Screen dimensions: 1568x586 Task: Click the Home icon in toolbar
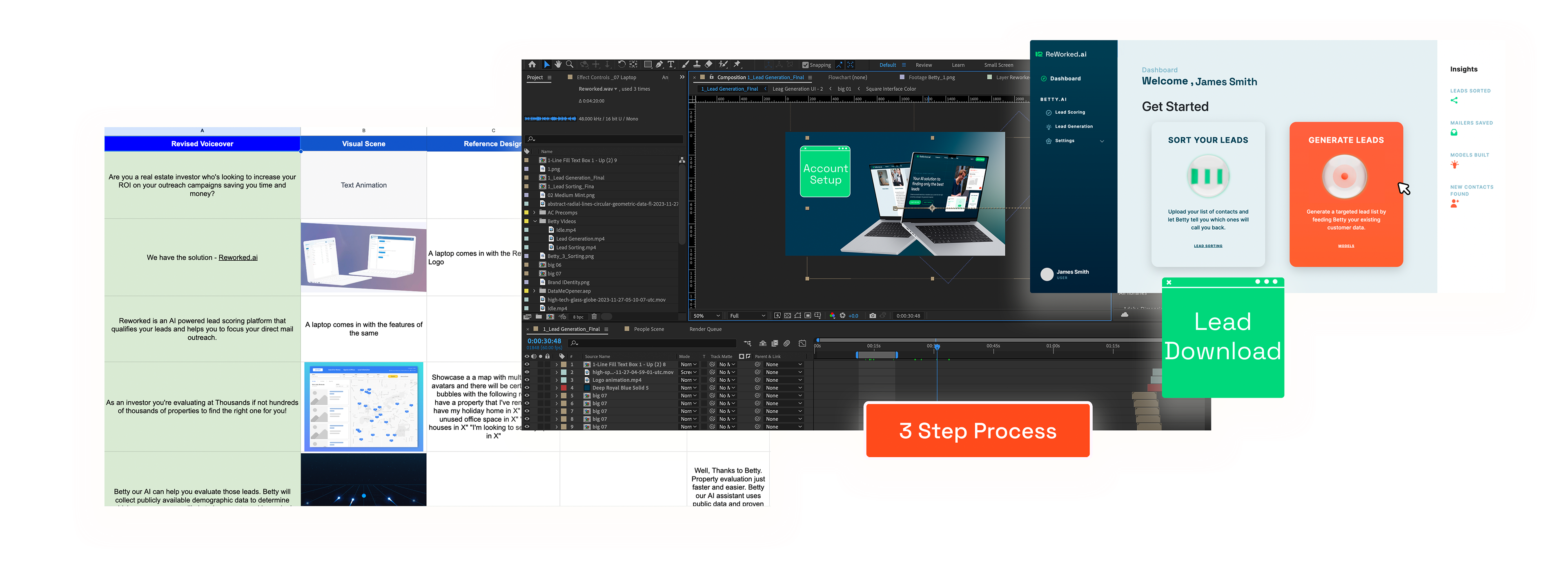pyautogui.click(x=532, y=65)
